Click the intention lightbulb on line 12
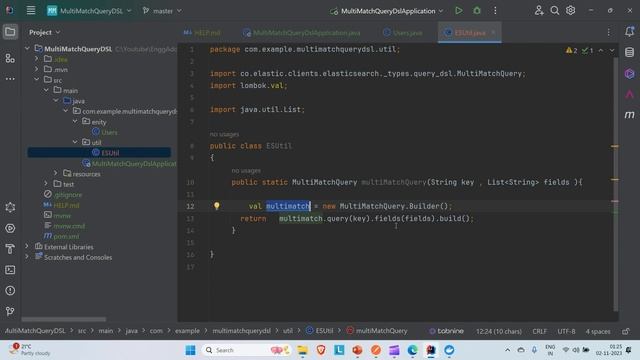The height and width of the screenshot is (360, 640). 217,206
